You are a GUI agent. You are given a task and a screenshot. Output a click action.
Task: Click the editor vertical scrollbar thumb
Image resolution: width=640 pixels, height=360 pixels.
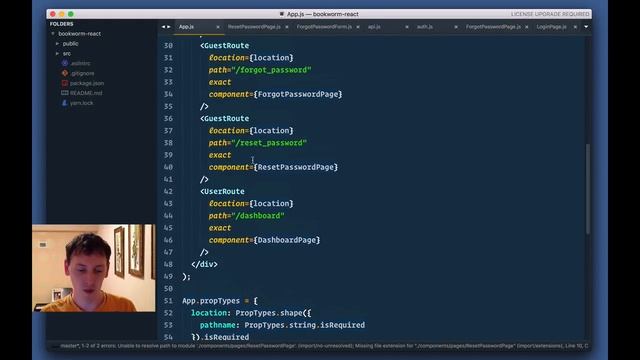588,189
